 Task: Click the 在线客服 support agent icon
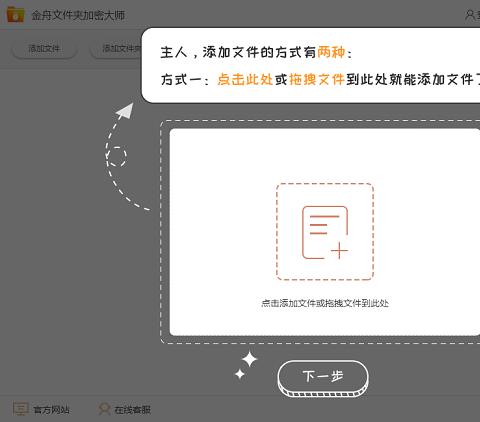point(104,409)
